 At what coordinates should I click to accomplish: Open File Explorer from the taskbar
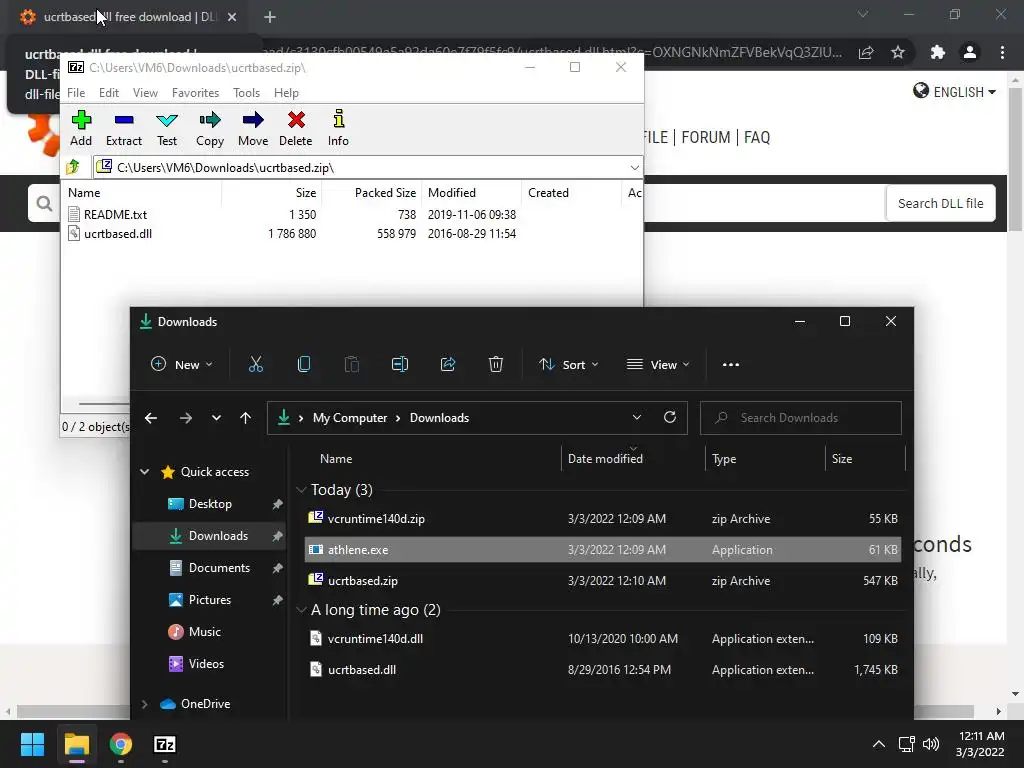(x=76, y=744)
